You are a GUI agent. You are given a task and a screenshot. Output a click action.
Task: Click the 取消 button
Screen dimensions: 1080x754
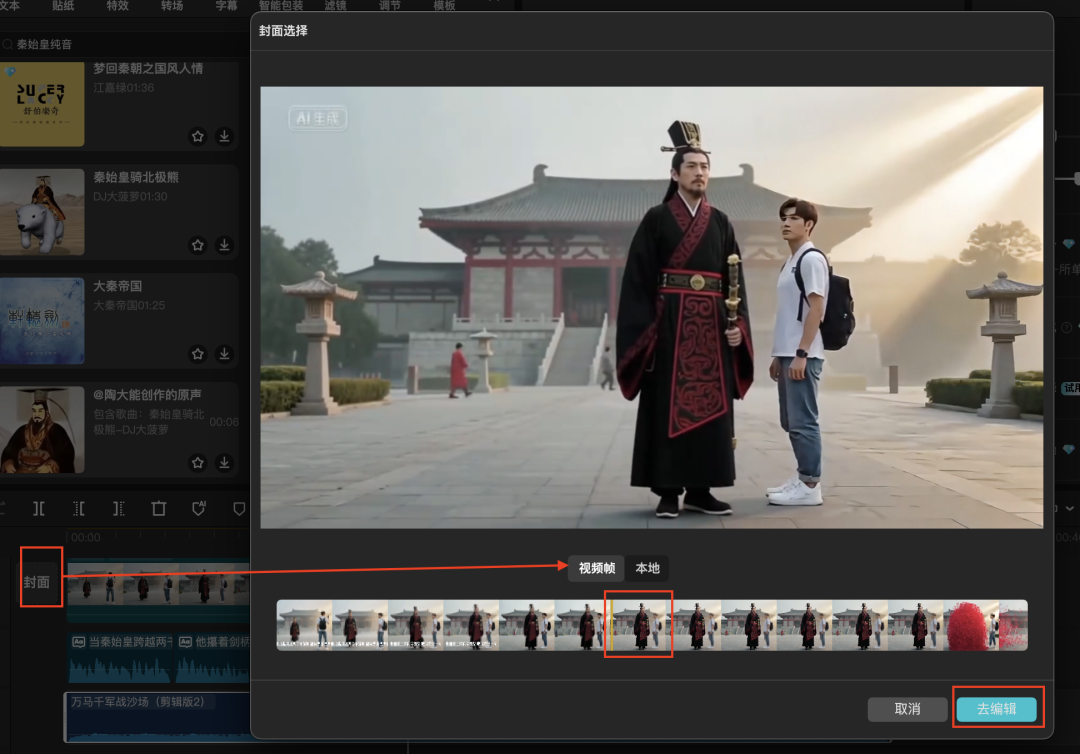tap(907, 709)
